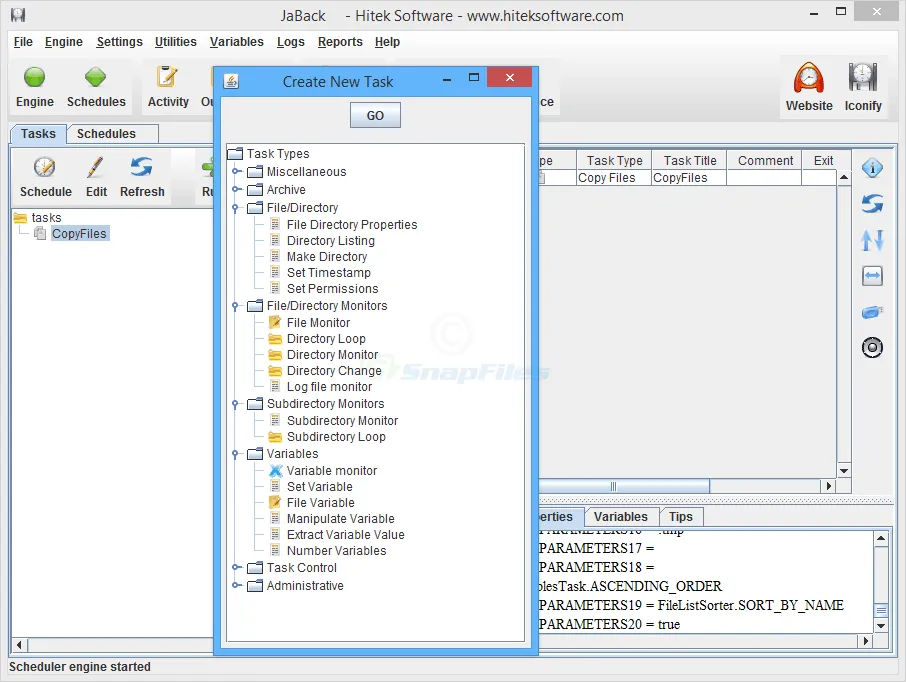Screen dimensions: 906x682
Task: Click the Engine green status icon
Action: (x=34, y=77)
